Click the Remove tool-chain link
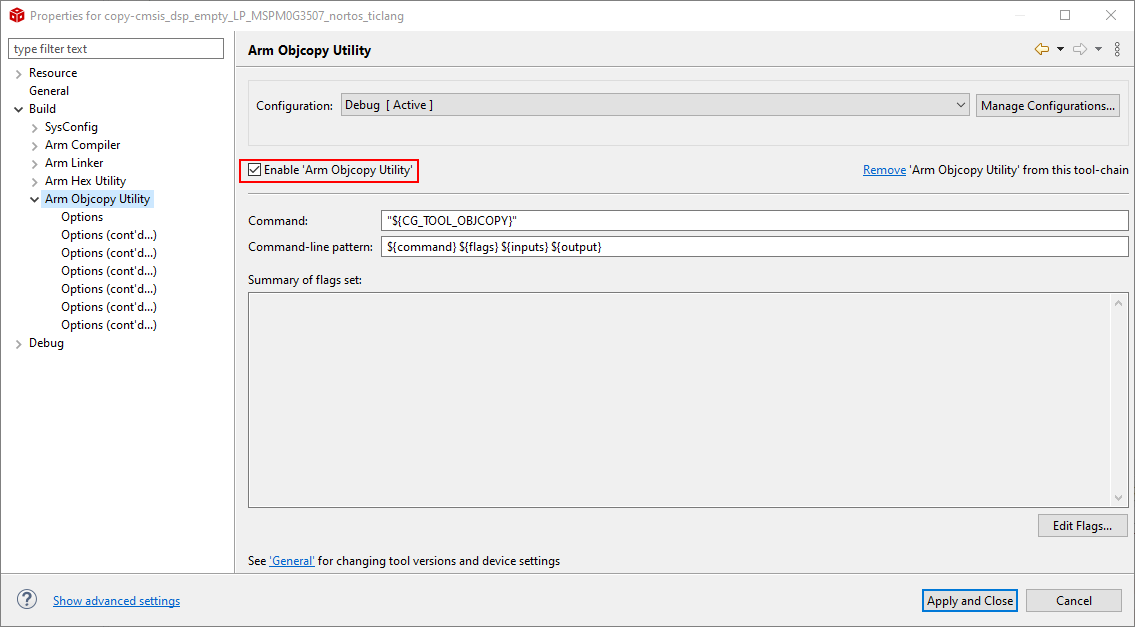The image size is (1135, 627). (884, 170)
